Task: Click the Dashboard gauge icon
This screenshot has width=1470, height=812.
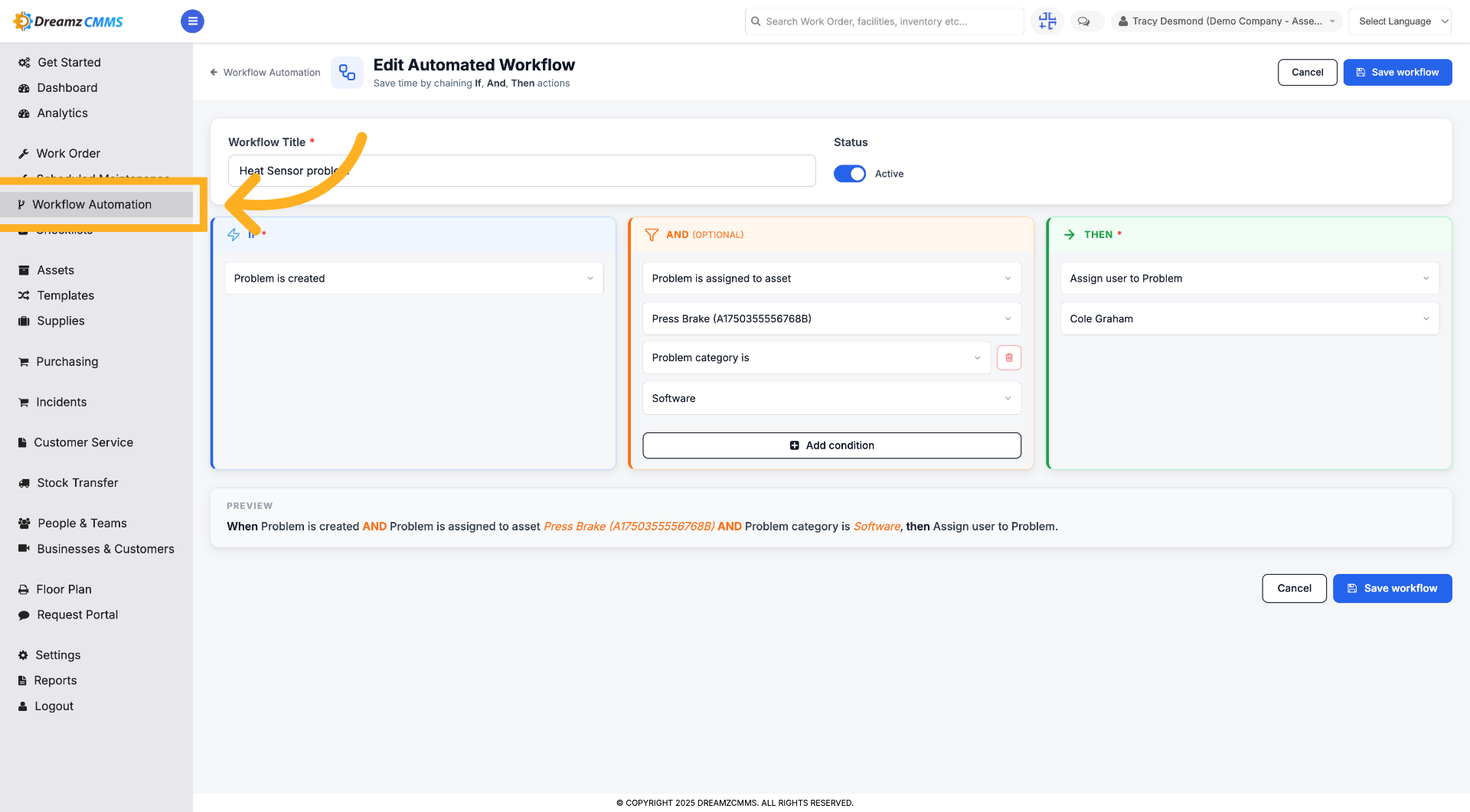Action: point(24,88)
